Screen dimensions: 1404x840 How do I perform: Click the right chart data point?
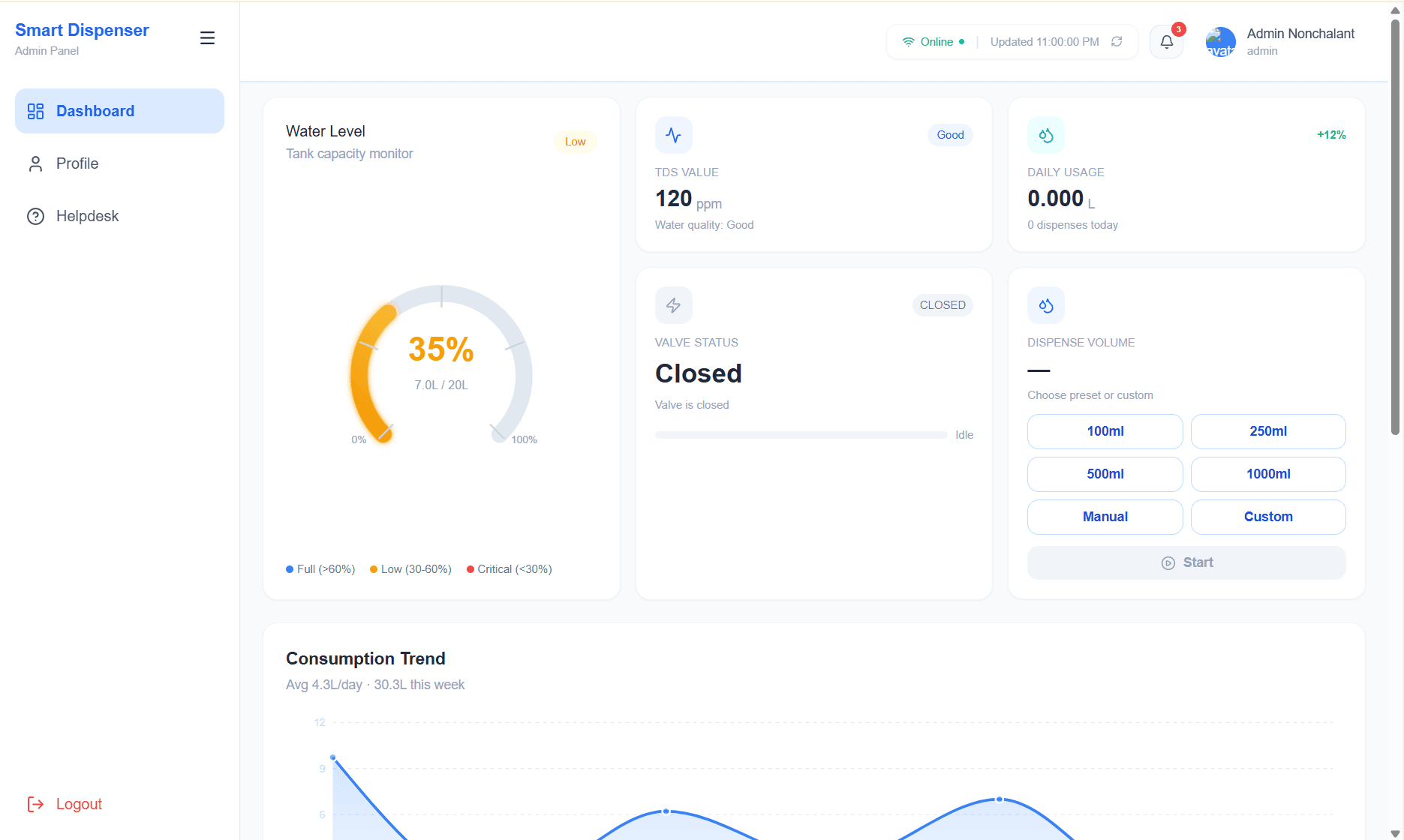point(1000,799)
